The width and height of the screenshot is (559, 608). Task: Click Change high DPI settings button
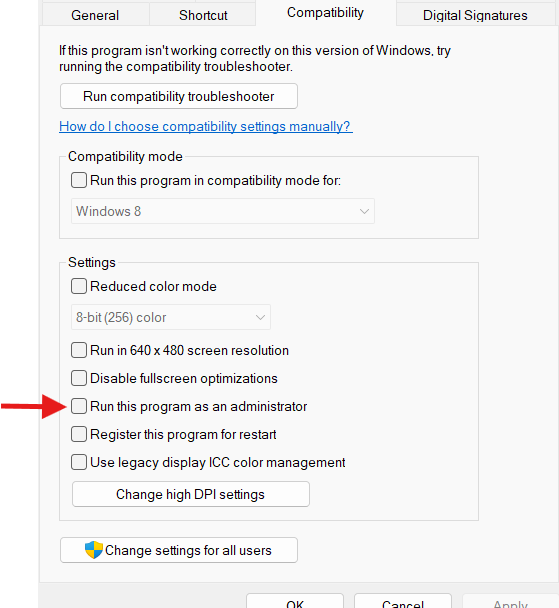click(191, 494)
